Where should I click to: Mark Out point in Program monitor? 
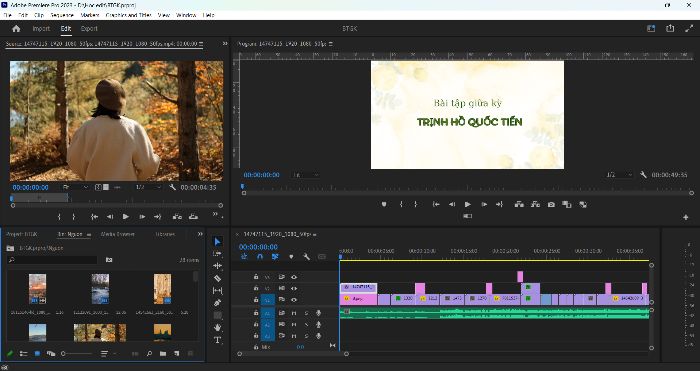pyautogui.click(x=416, y=204)
